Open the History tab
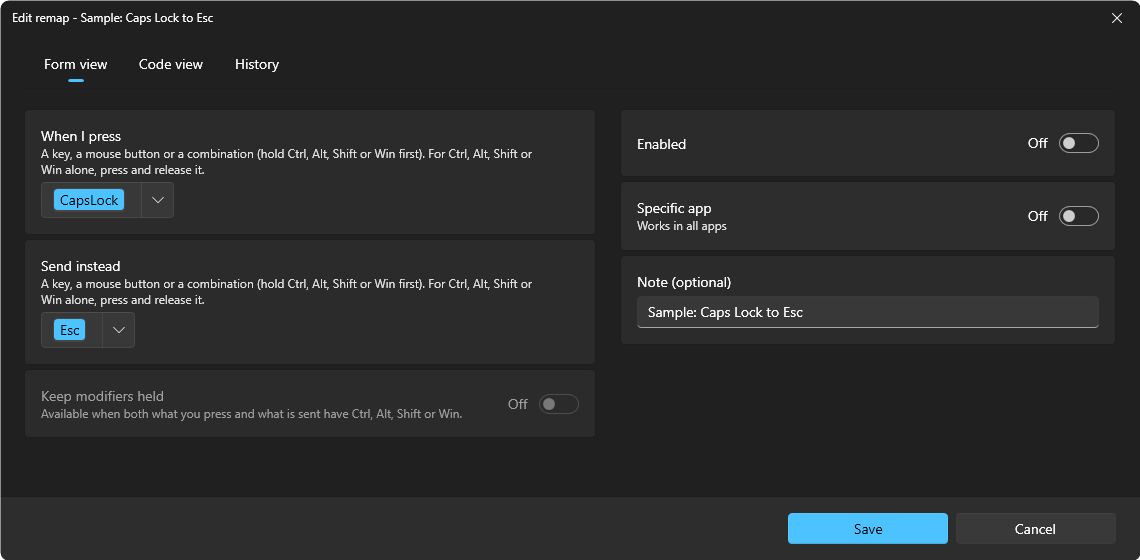Viewport: 1140px width, 560px height. coord(257,65)
